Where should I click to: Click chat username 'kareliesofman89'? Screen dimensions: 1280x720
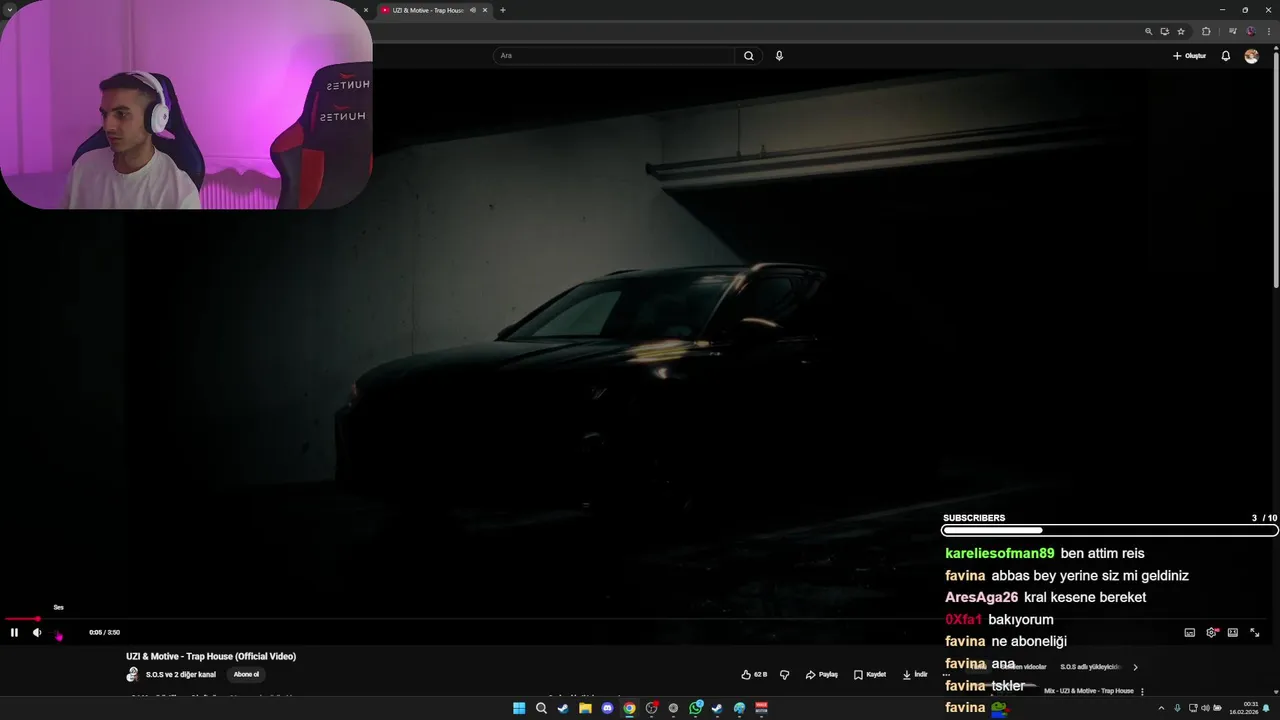[x=999, y=553]
